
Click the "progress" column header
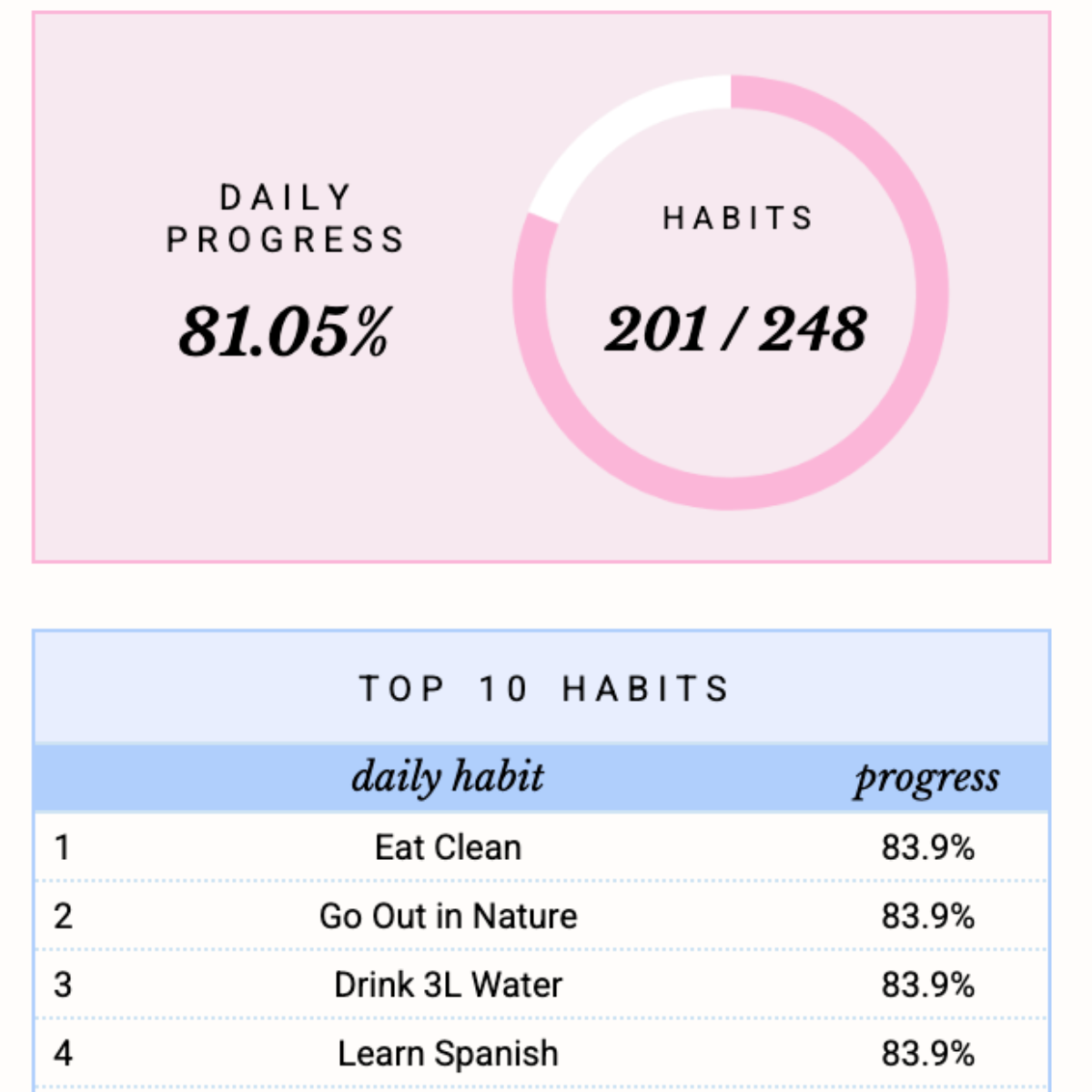click(x=926, y=778)
